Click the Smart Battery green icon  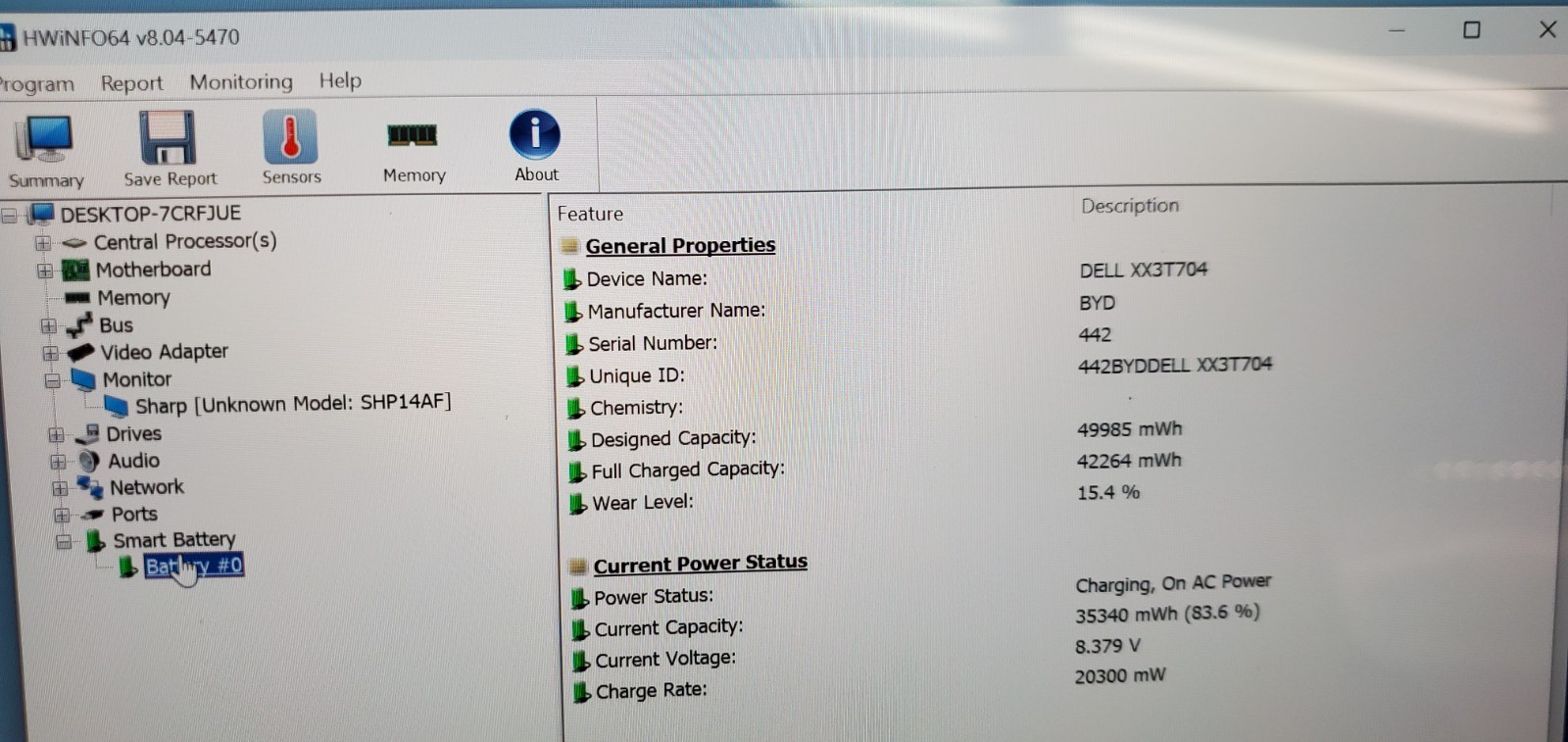click(x=95, y=541)
